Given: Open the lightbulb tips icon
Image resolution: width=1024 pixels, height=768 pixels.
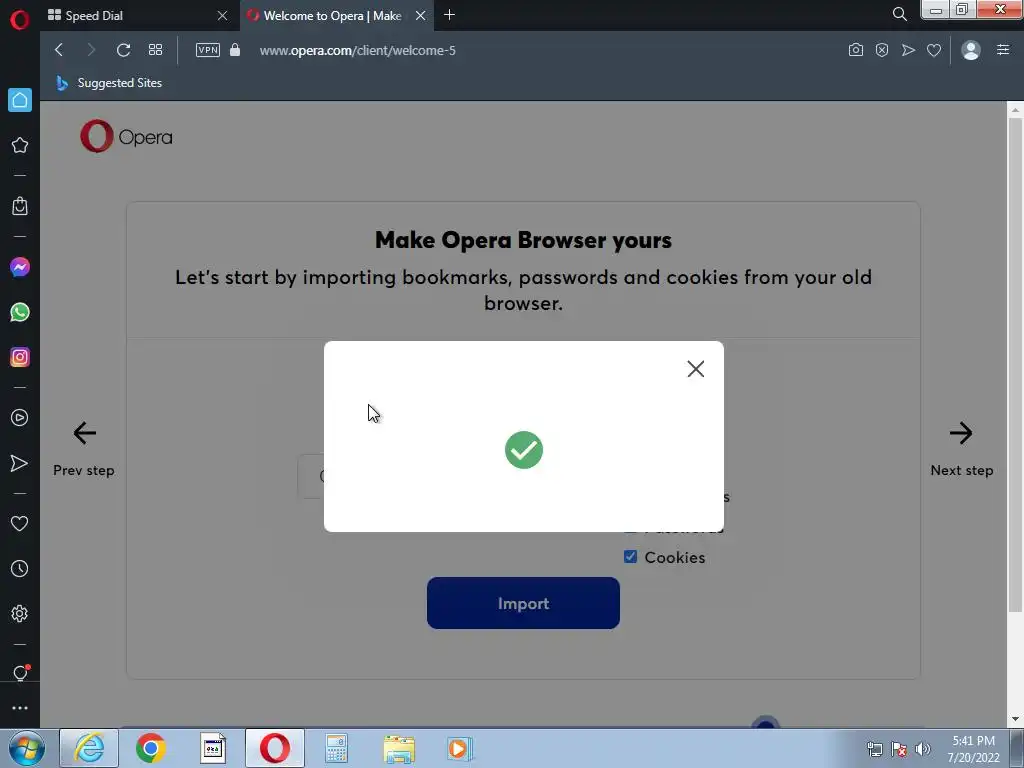Looking at the screenshot, I should (20, 673).
